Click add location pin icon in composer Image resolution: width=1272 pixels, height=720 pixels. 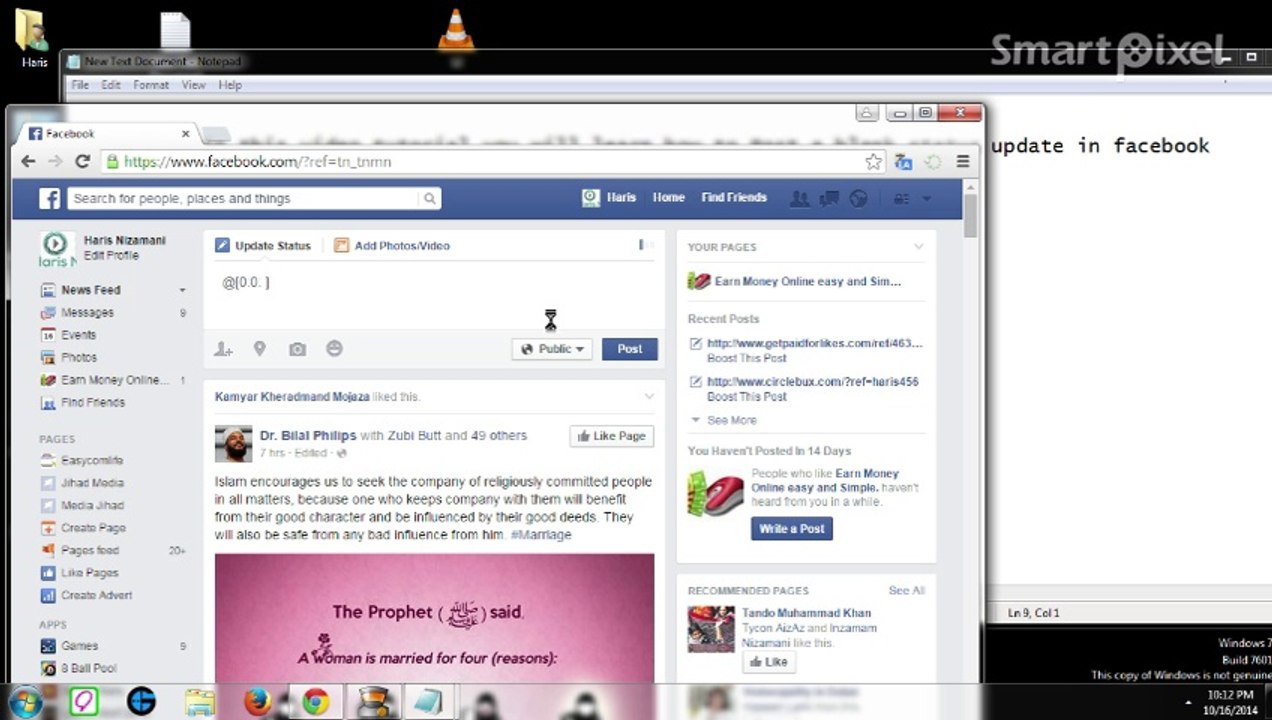pos(260,349)
